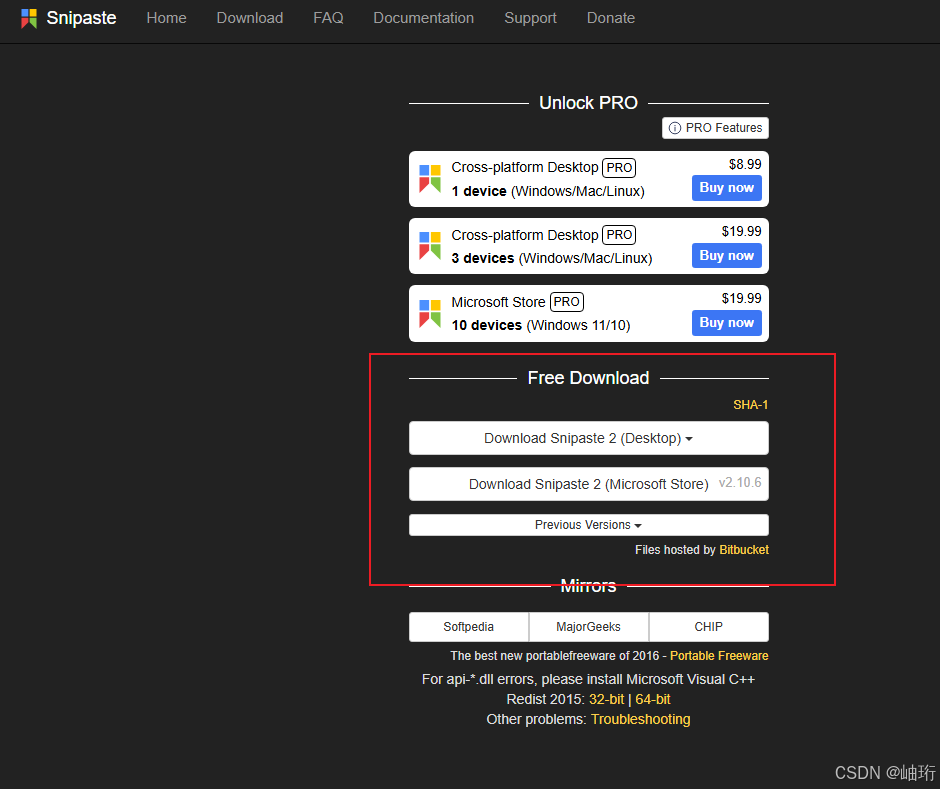Screen dimensions: 940x789
Task: Open the Home nav item
Action: [166, 18]
